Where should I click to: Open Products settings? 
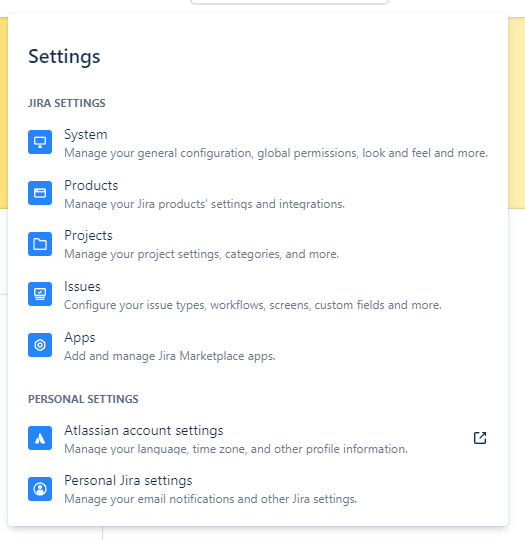point(258,194)
